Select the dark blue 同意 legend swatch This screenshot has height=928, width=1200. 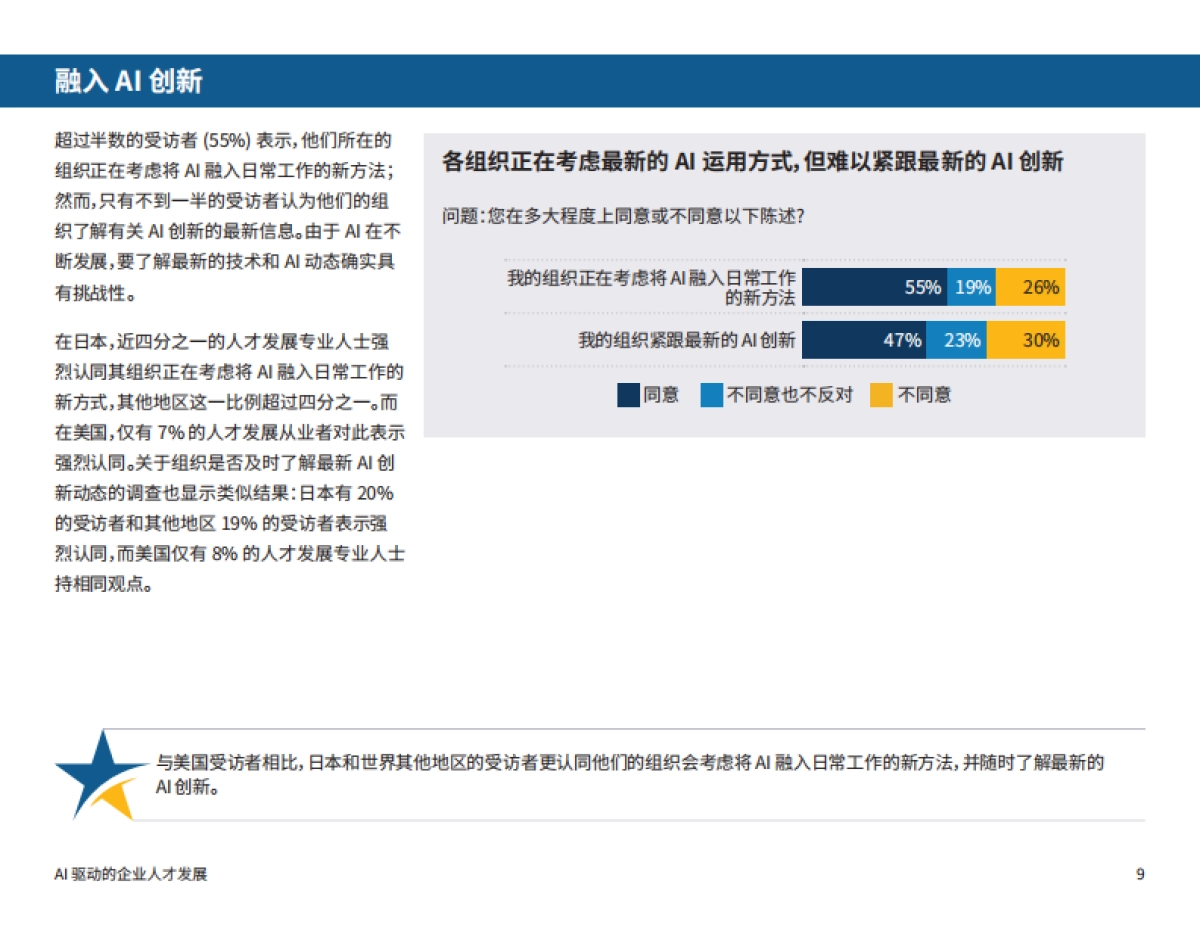[628, 395]
